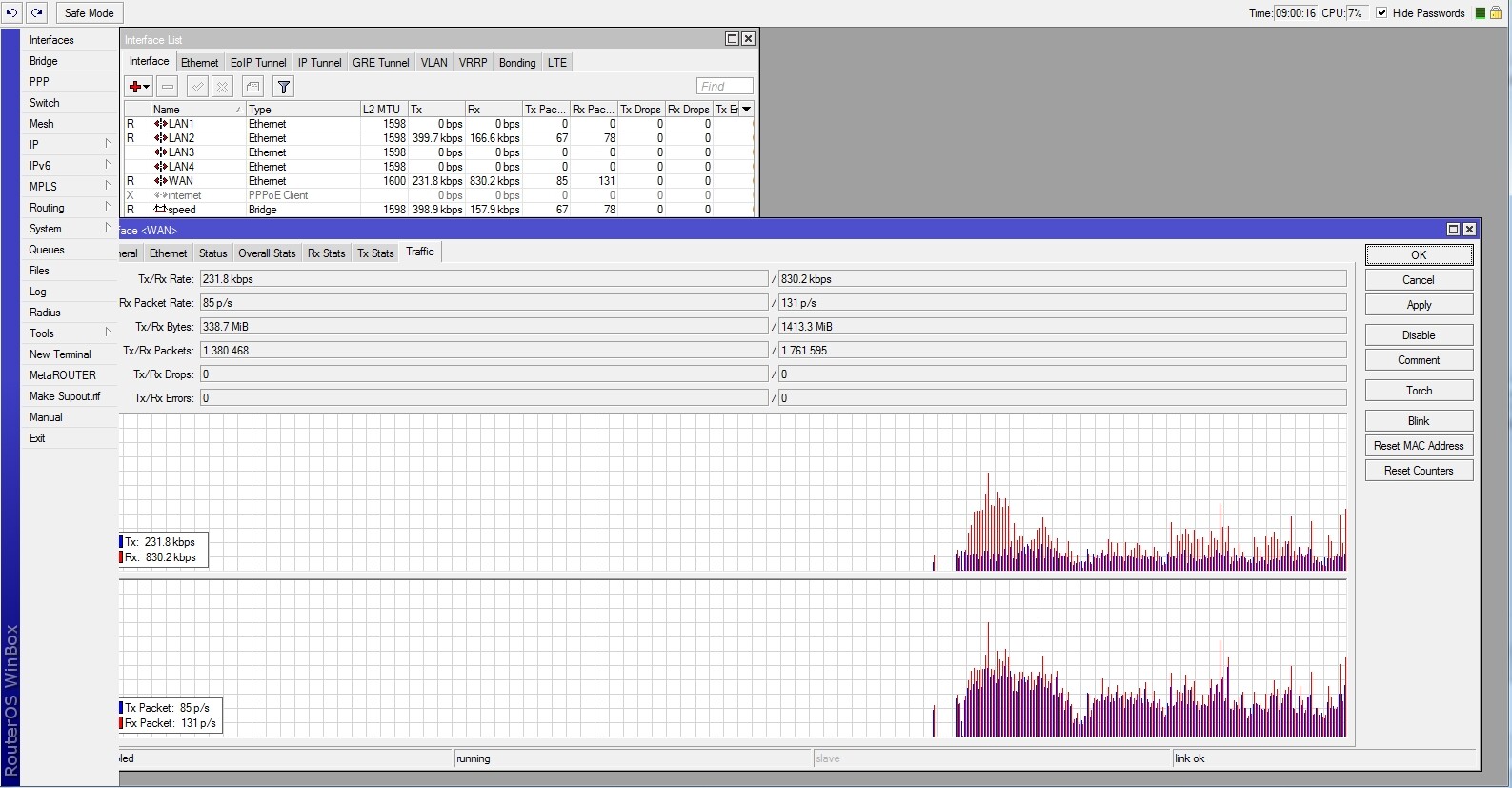Click the checkmark enable interface icon

coord(197,87)
